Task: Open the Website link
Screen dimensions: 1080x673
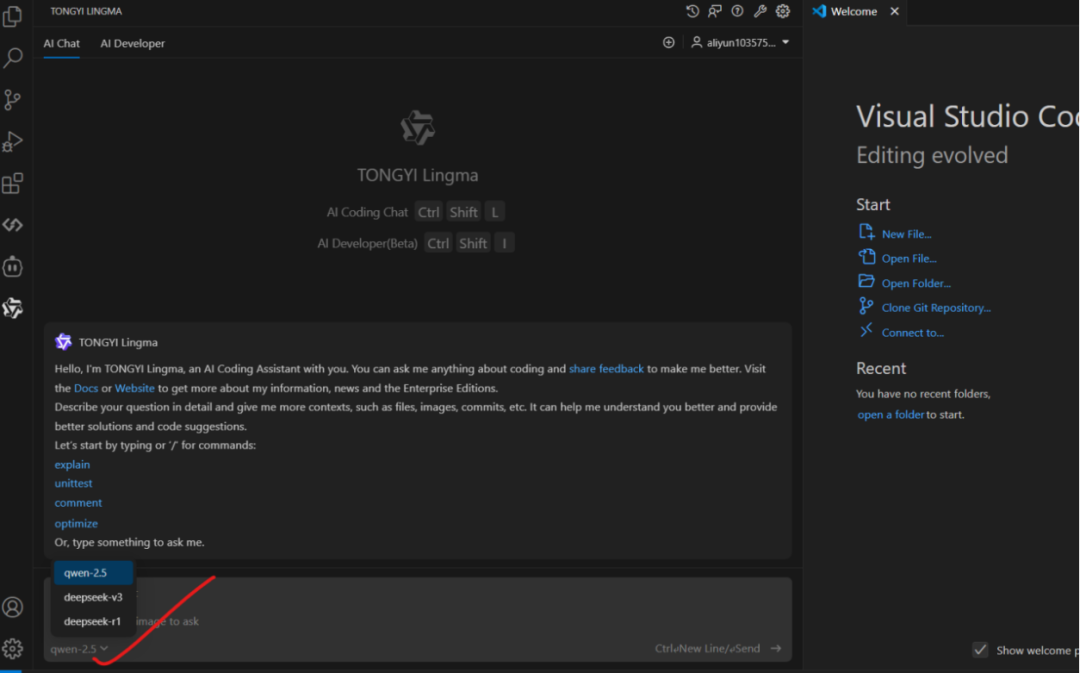Action: (134, 388)
